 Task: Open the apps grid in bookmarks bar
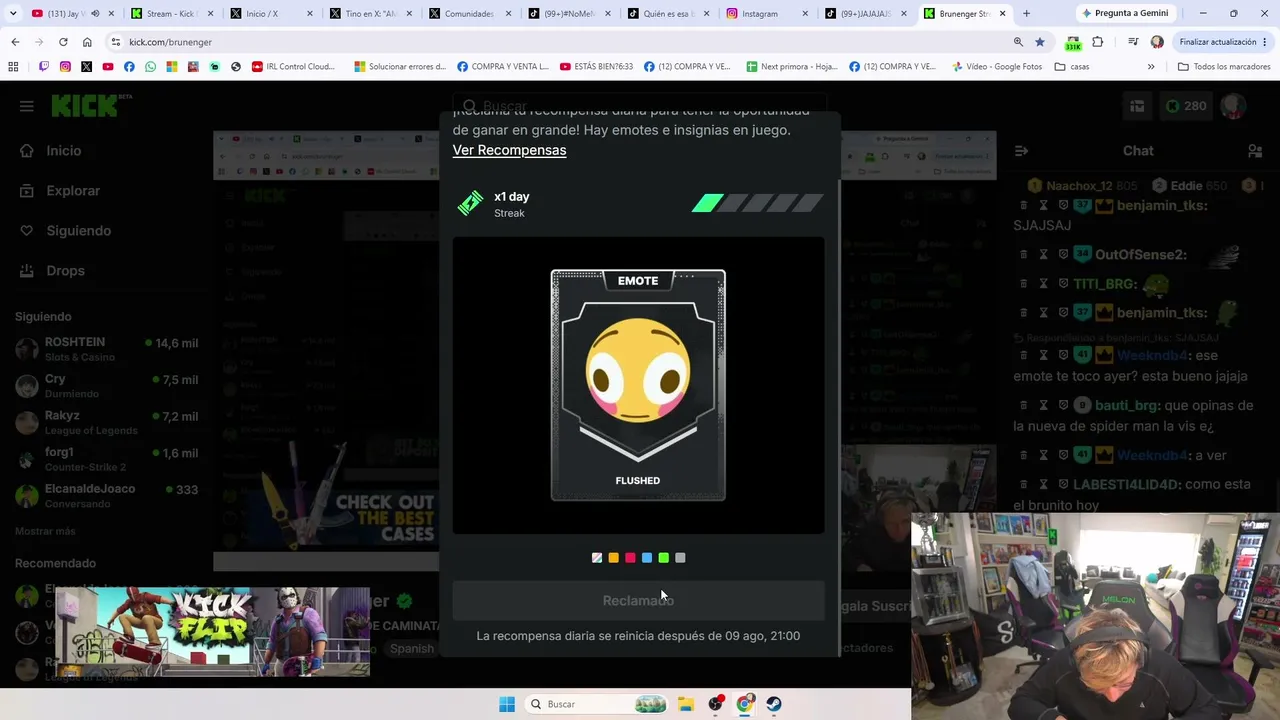(13, 67)
